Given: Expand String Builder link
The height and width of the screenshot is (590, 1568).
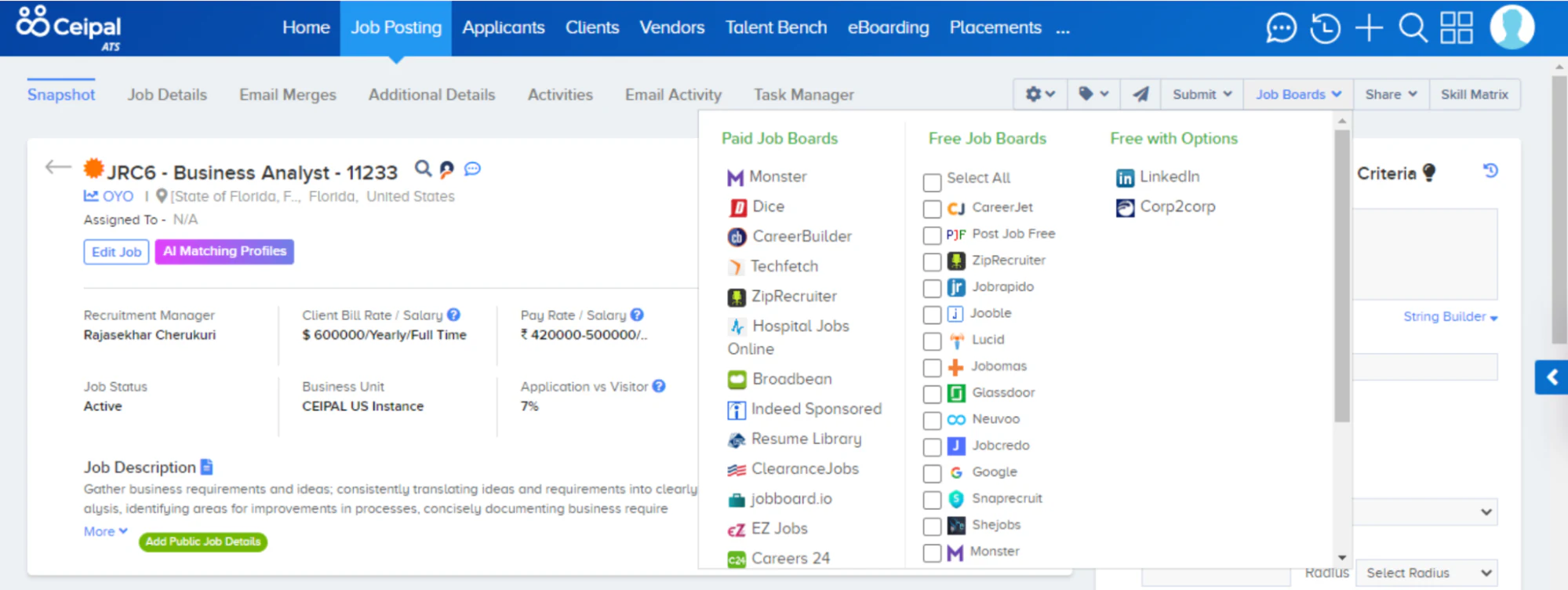Looking at the screenshot, I should [1450, 316].
